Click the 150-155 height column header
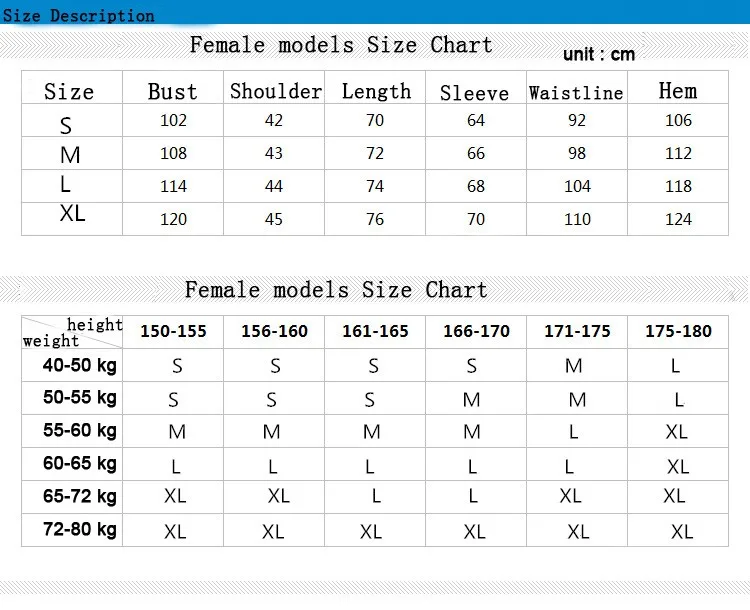 tap(173, 331)
